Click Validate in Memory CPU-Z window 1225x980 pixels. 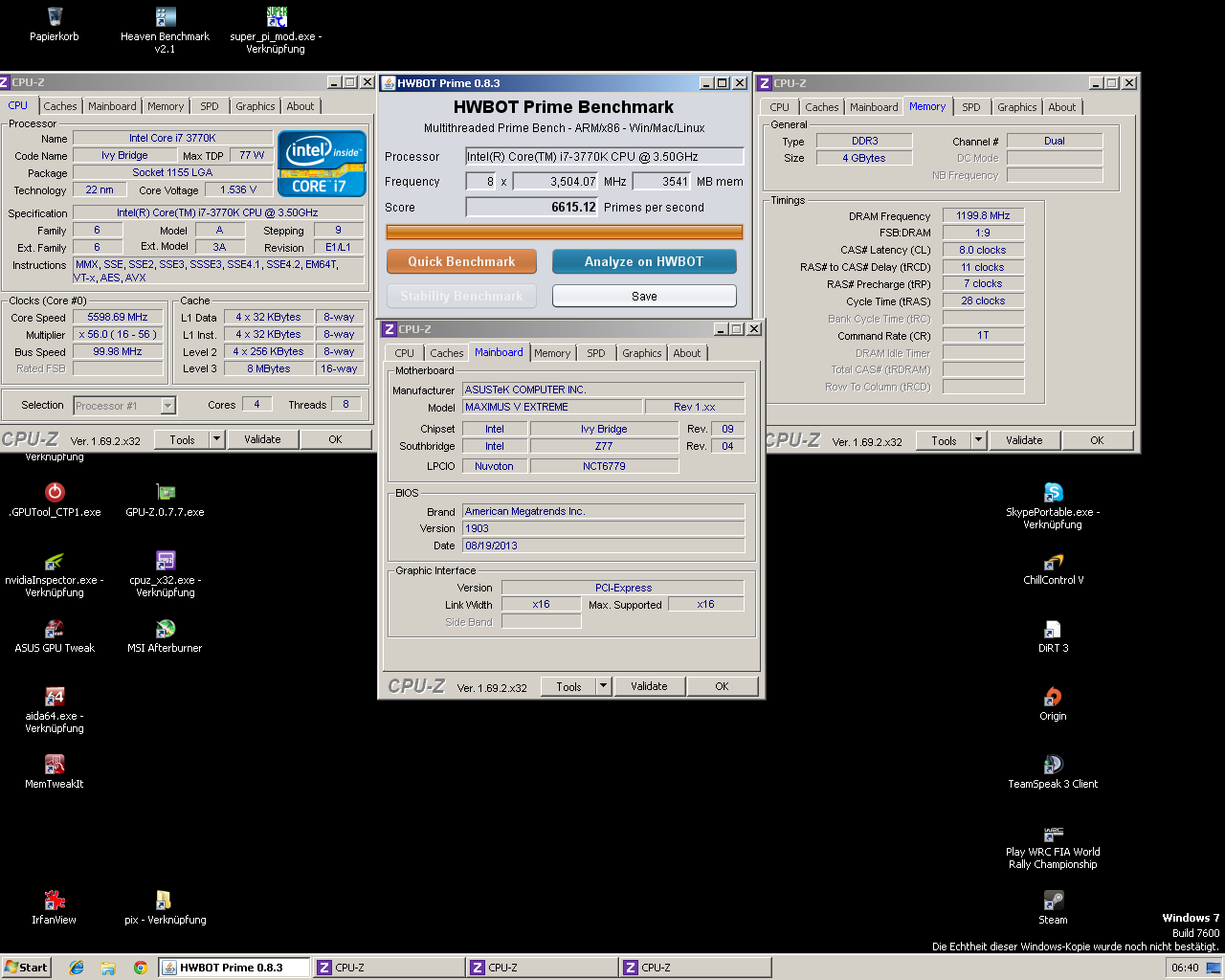click(x=1024, y=440)
